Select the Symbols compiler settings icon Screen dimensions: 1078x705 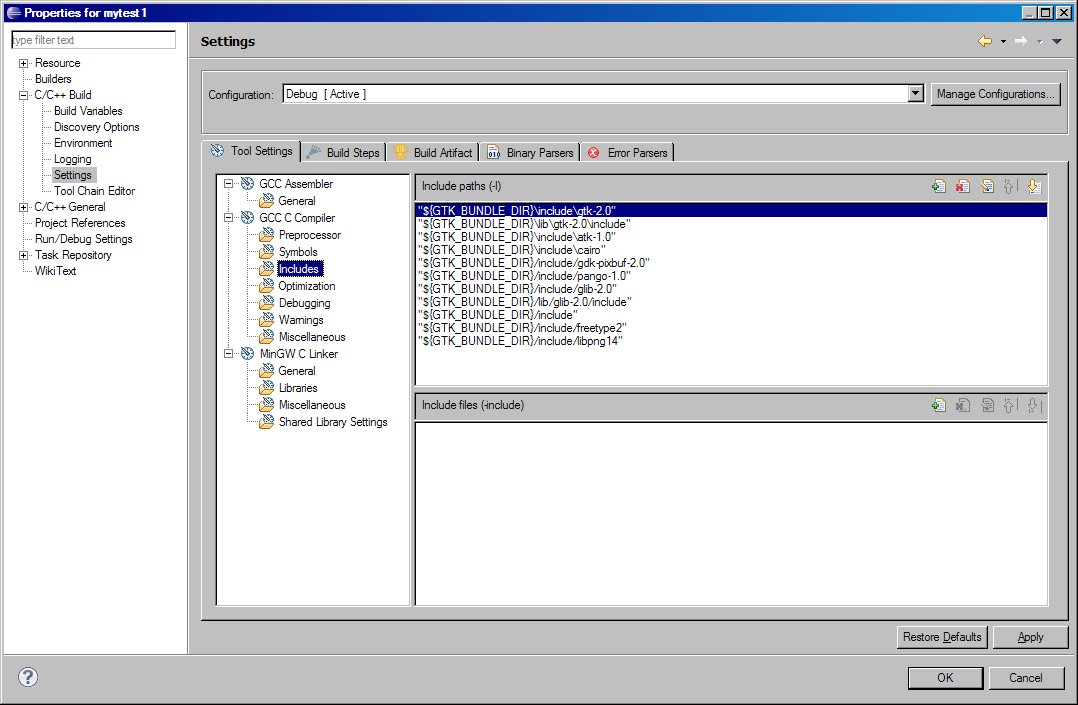point(268,251)
